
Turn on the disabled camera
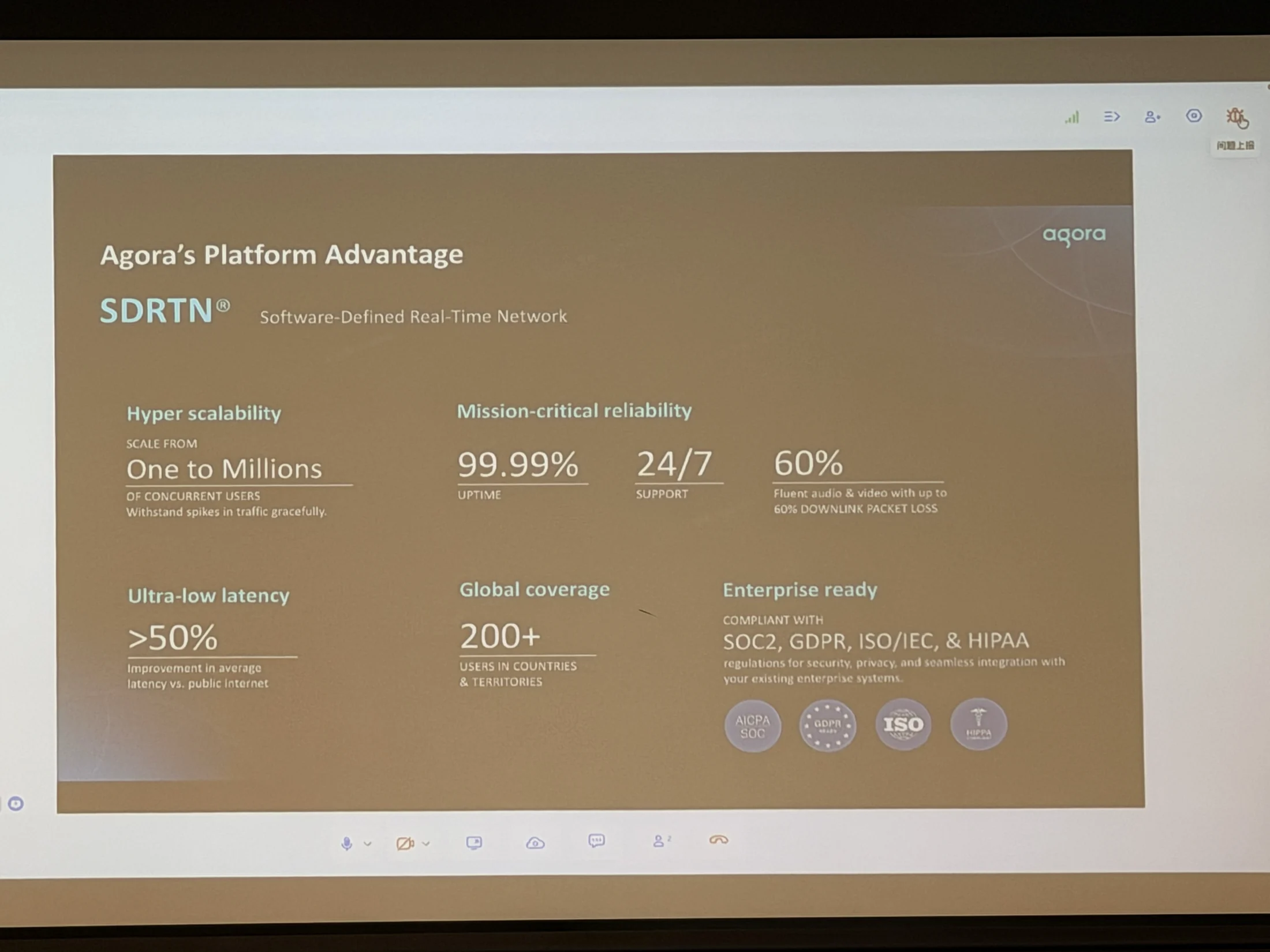click(x=405, y=844)
